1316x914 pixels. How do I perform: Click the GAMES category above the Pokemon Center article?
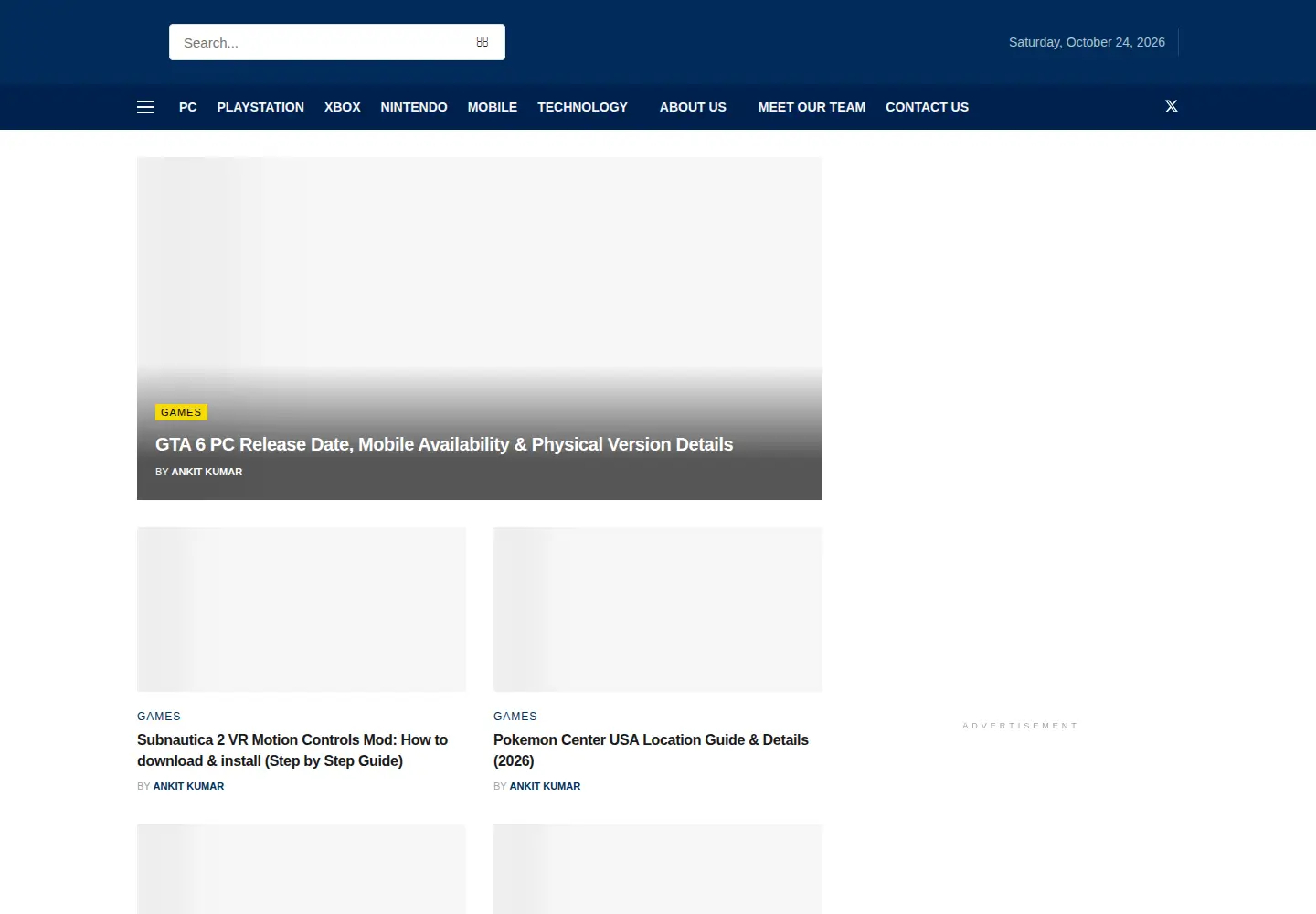coord(515,717)
